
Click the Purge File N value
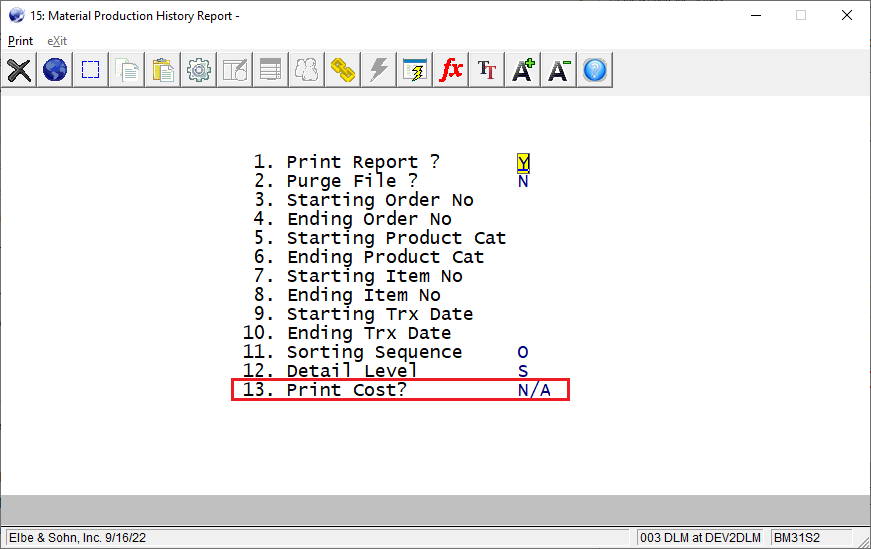point(523,182)
